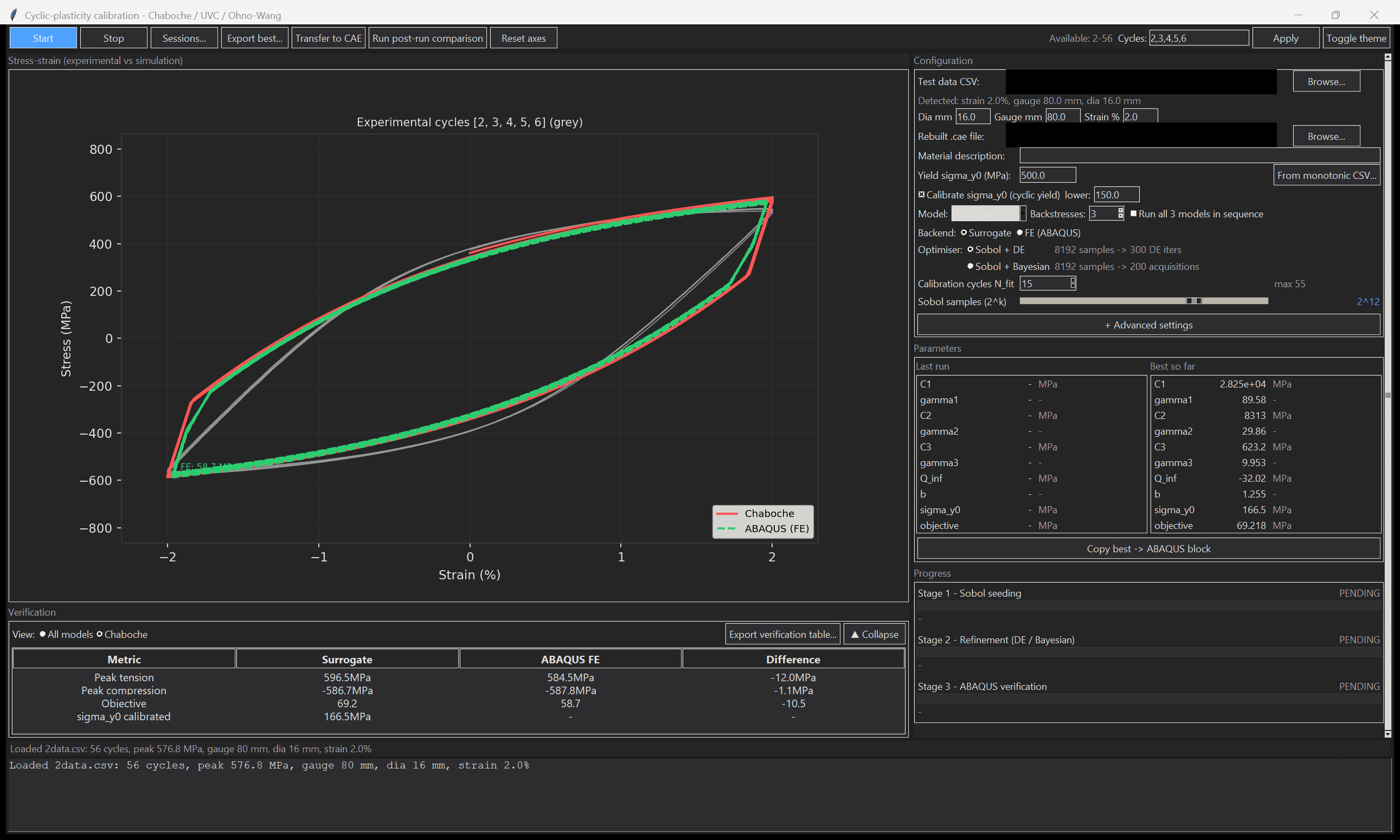Apply the selected cycles
The image size is (1400, 840).
point(1286,38)
